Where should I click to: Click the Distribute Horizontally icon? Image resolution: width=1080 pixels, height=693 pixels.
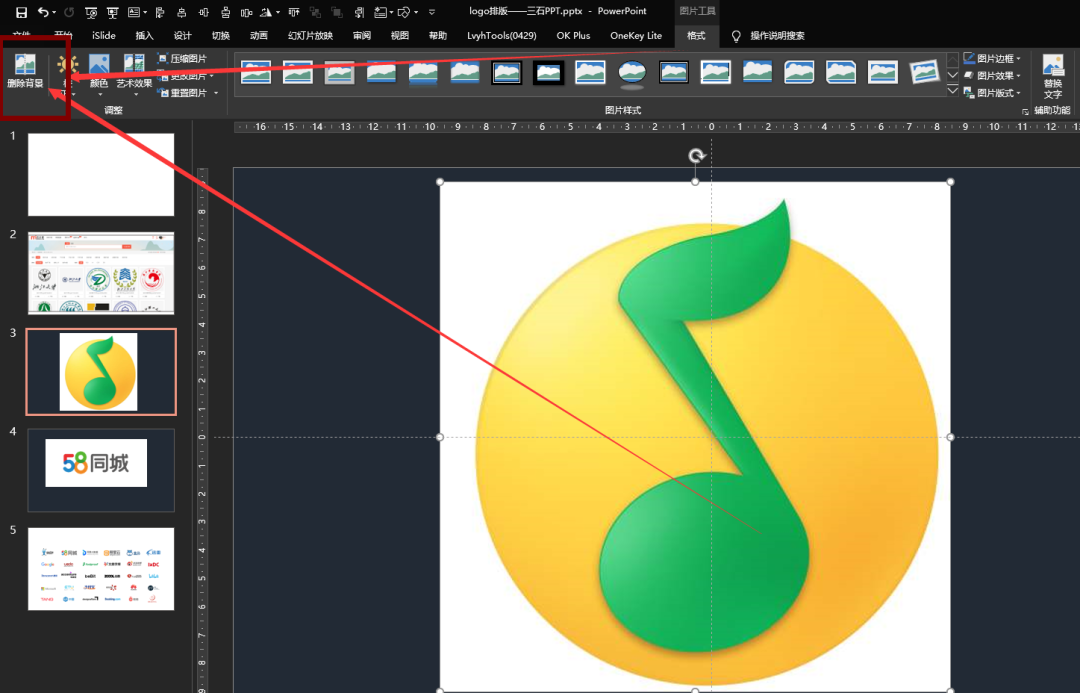coord(247,12)
